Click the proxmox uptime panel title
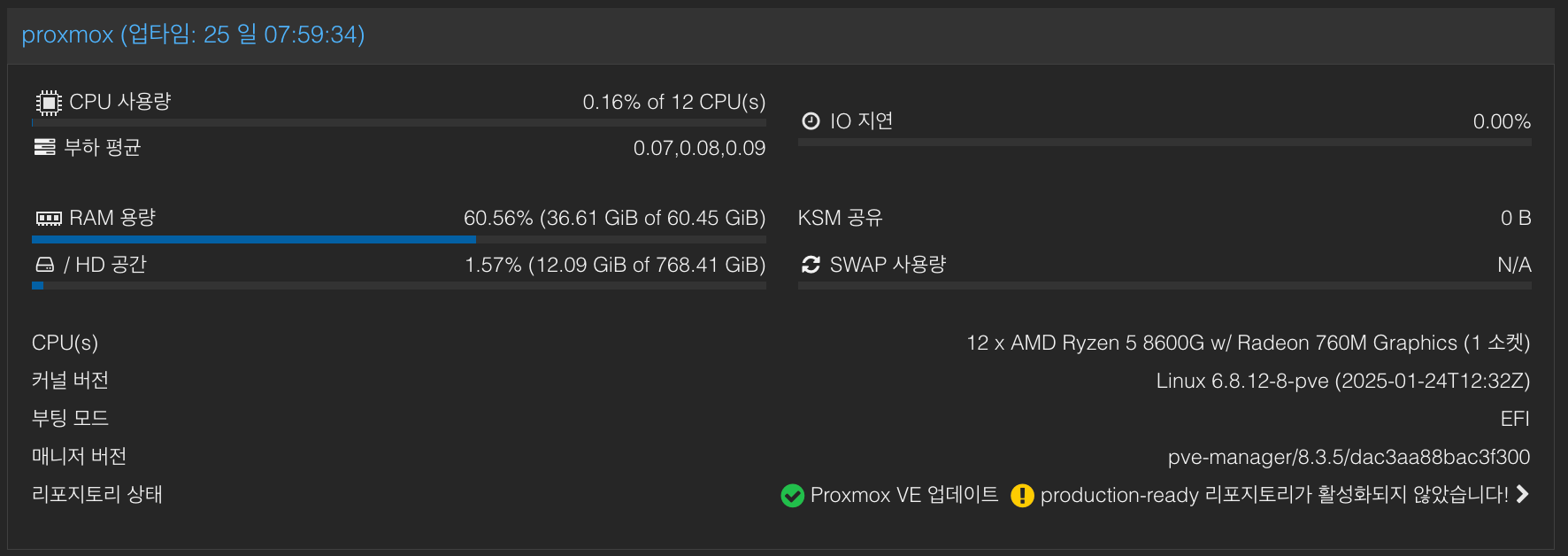 point(193,35)
